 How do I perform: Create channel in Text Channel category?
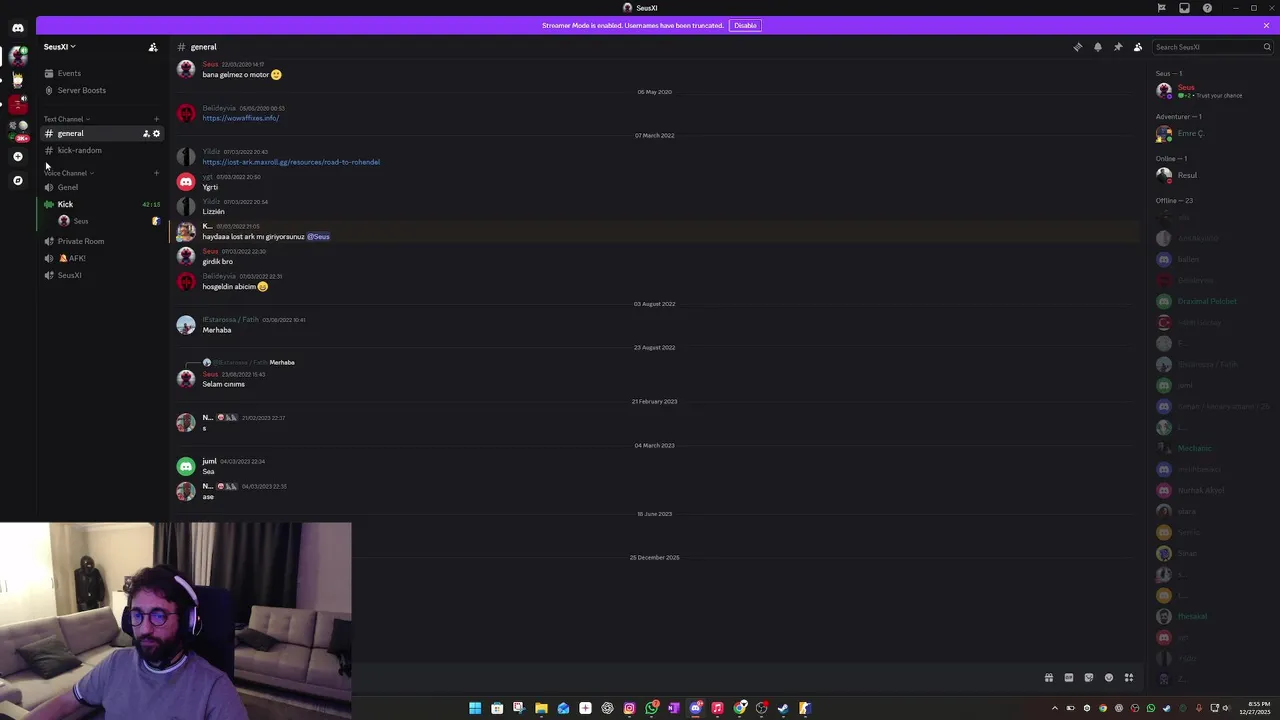(x=156, y=119)
